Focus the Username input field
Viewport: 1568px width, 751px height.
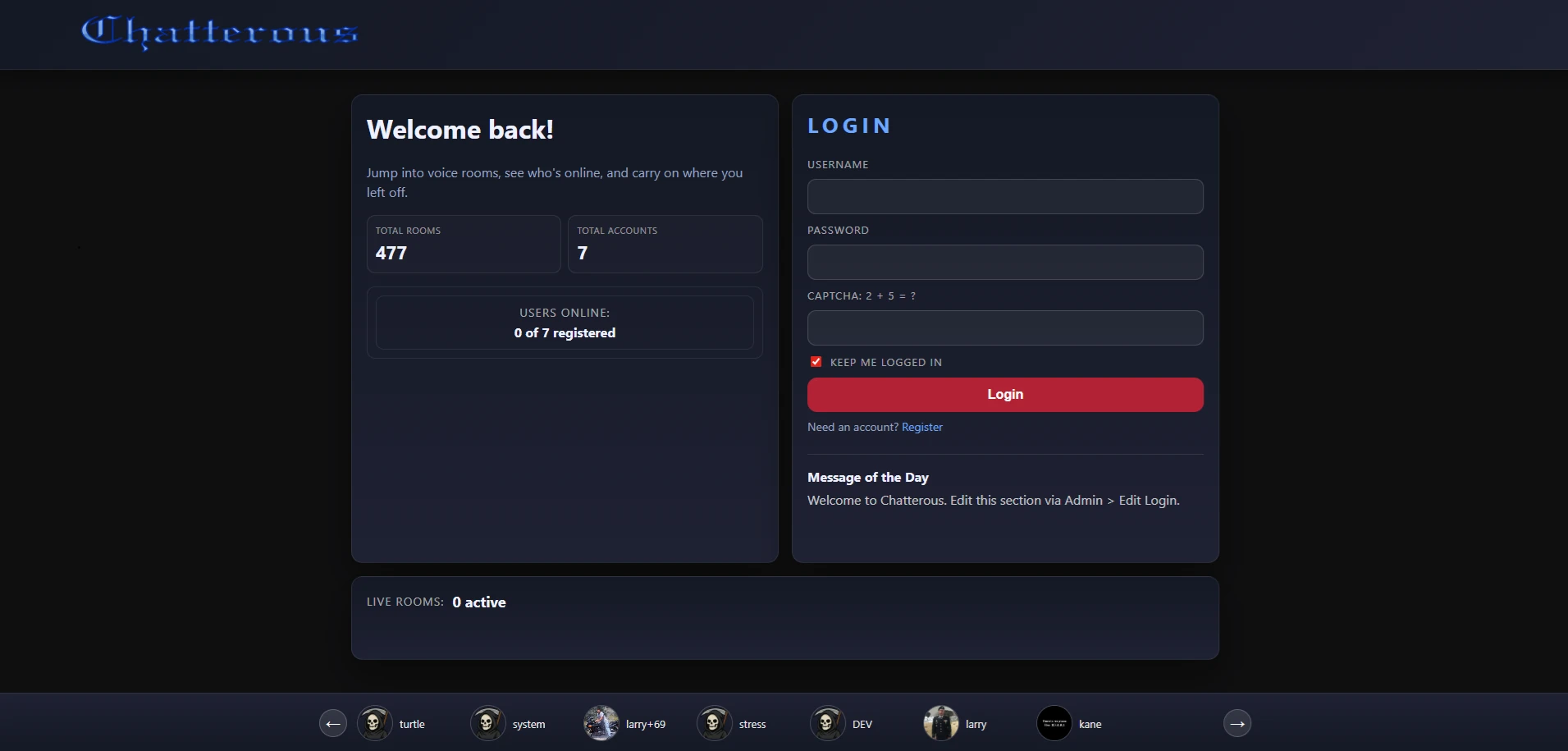[x=1005, y=196]
